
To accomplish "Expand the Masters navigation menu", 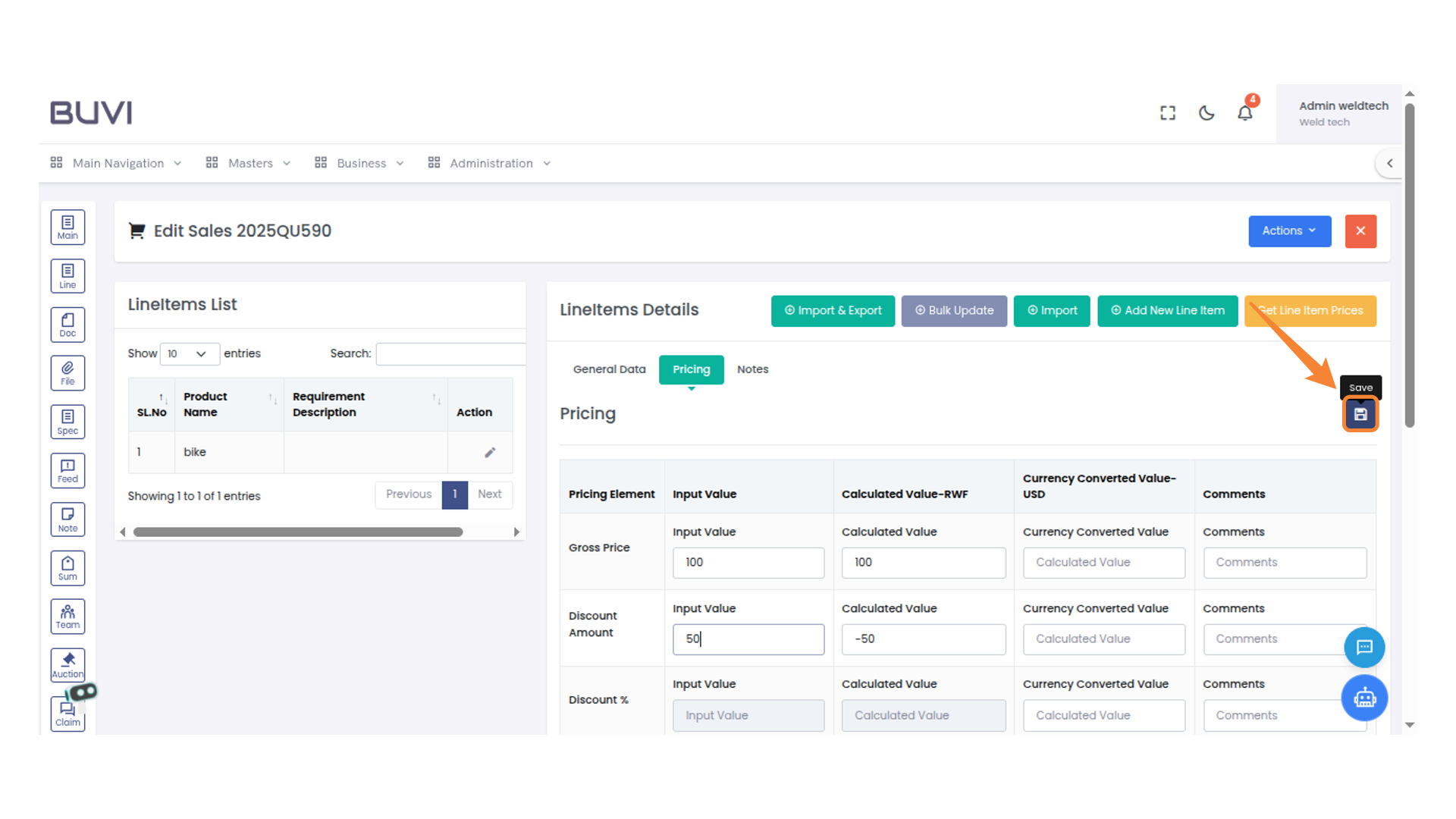I will click(x=249, y=163).
